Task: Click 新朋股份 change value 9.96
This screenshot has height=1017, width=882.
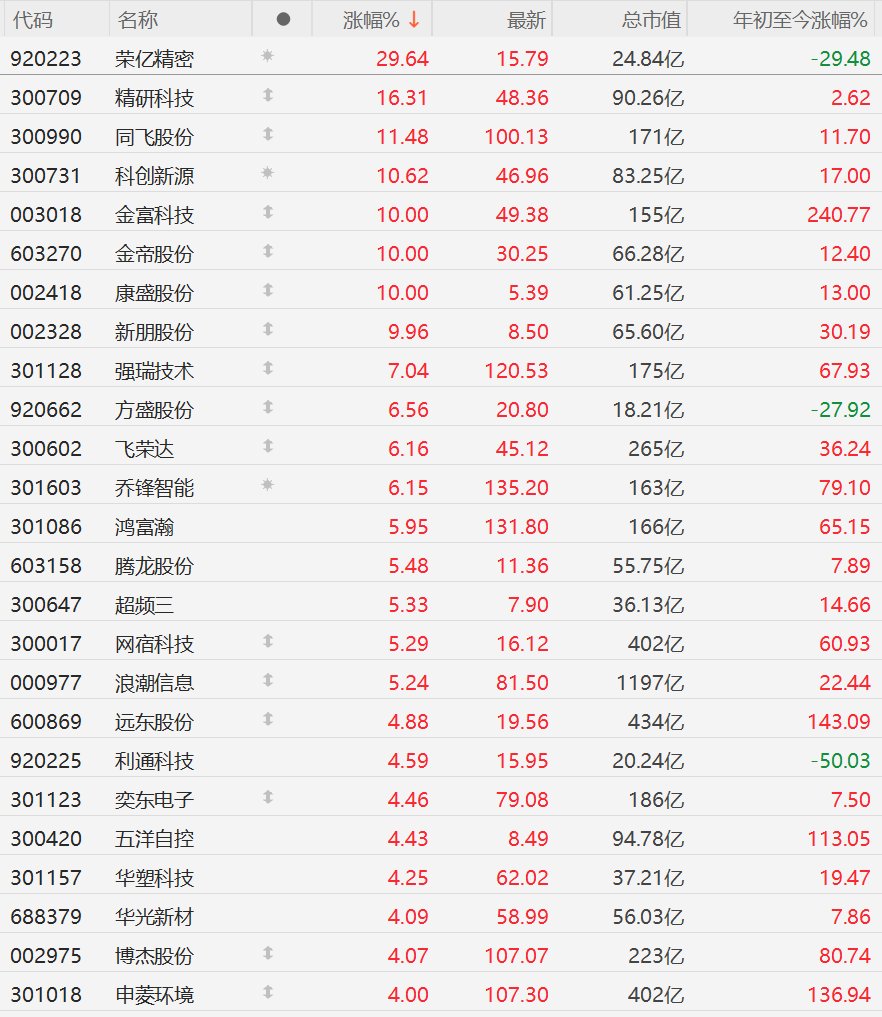Action: [409, 332]
